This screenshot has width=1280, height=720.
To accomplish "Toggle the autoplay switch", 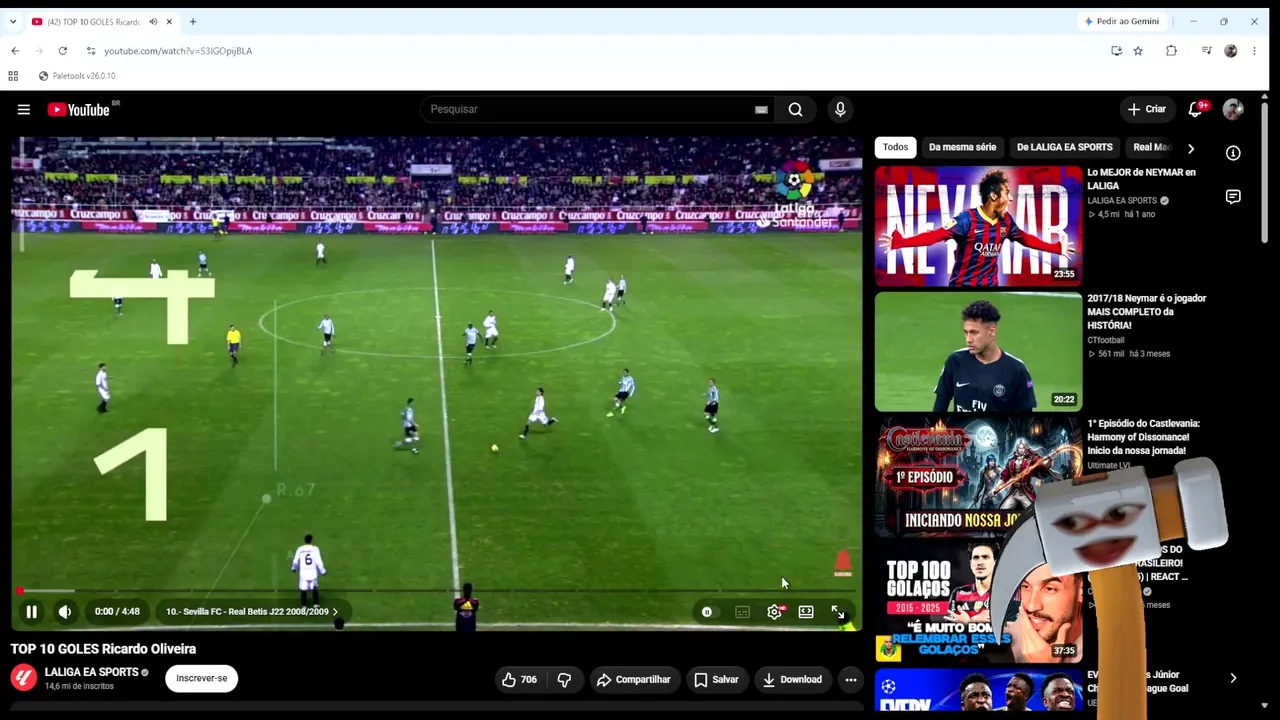I will 707,611.
